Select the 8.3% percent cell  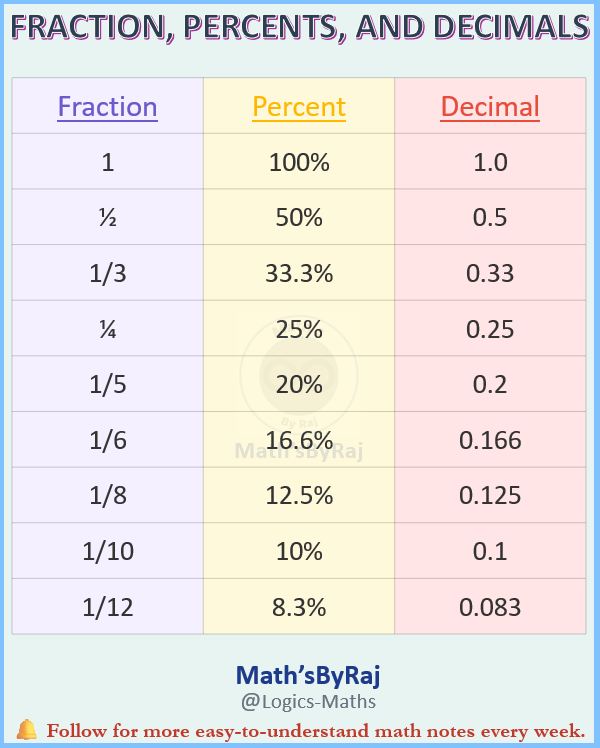click(299, 607)
